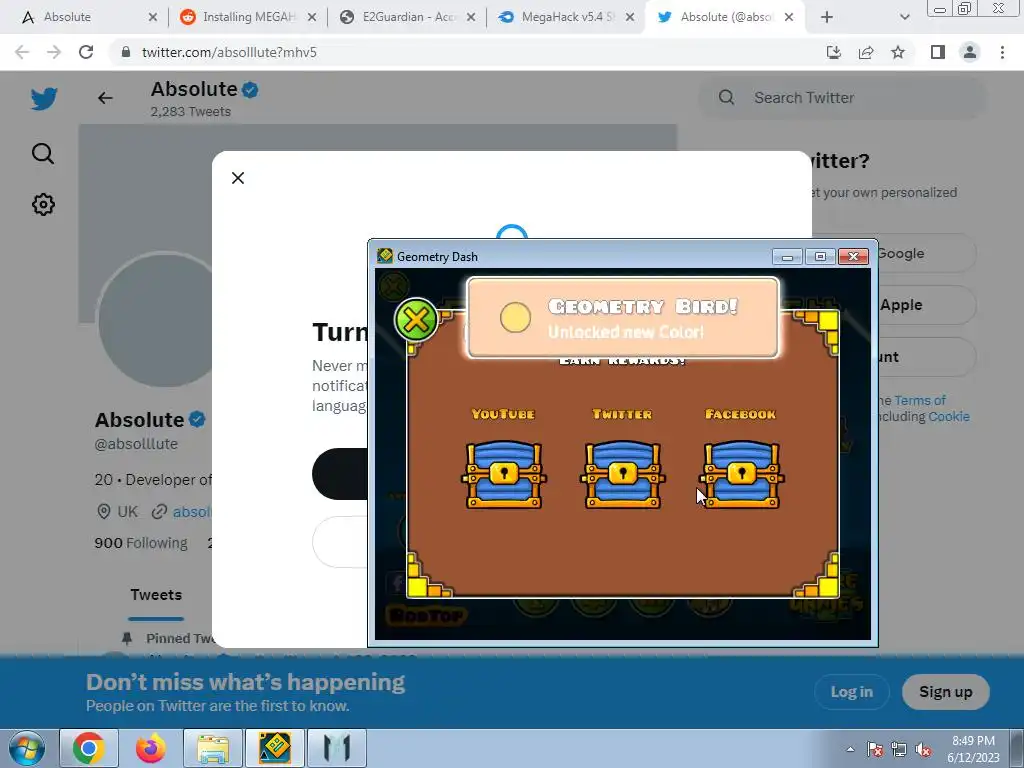
Task: Click the Action Center flag tray icon
Action: [x=875, y=750]
